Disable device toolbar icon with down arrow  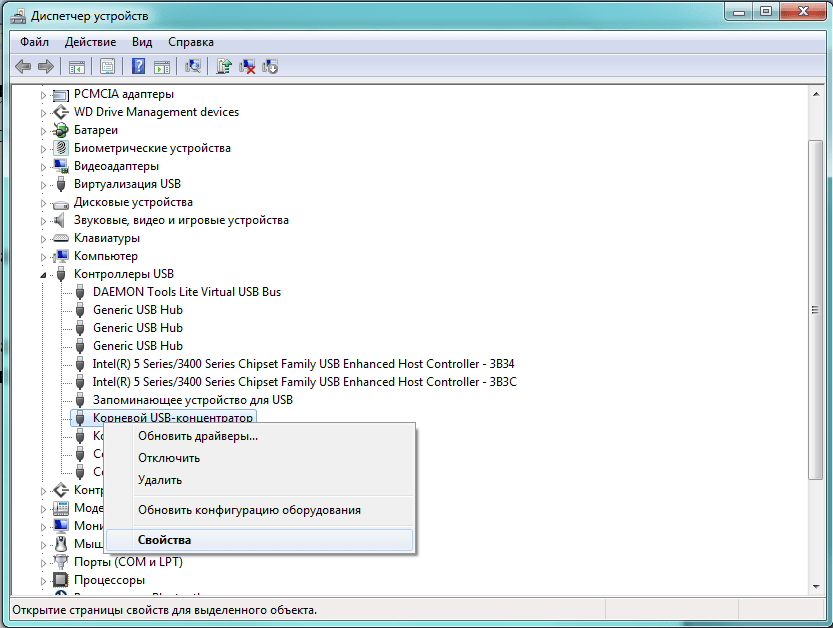click(x=270, y=66)
